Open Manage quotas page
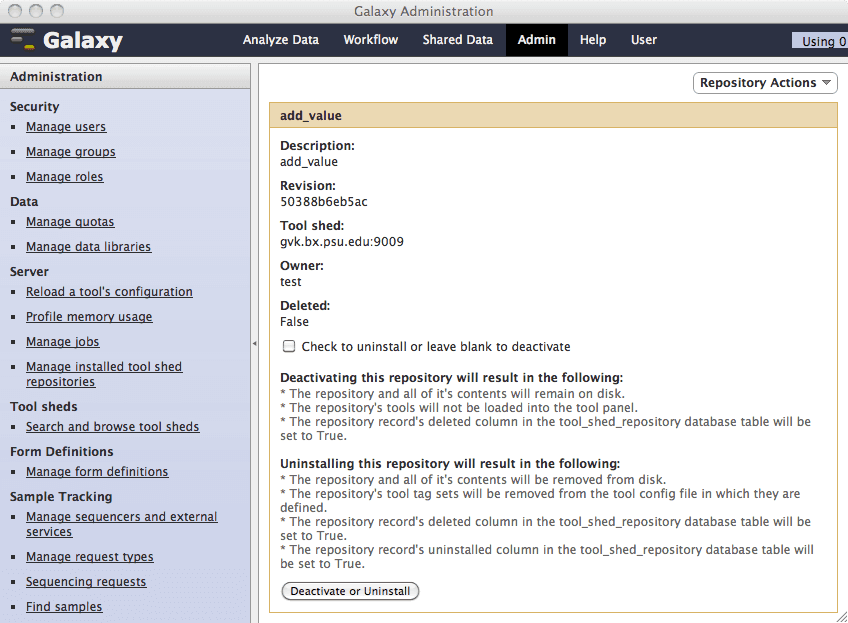The width and height of the screenshot is (848, 623). (x=70, y=222)
